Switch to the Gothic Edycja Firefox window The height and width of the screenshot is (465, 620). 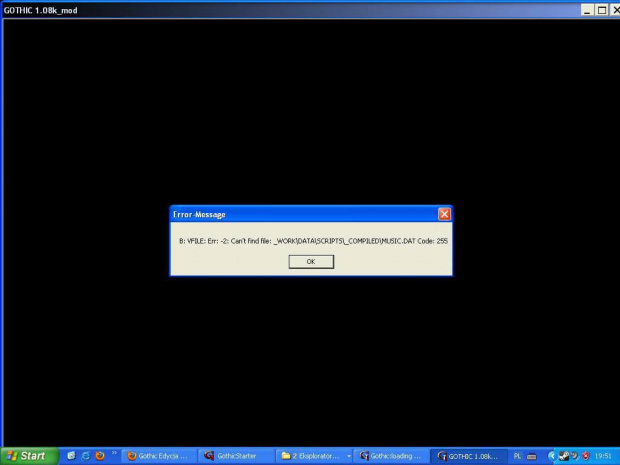(x=159, y=456)
